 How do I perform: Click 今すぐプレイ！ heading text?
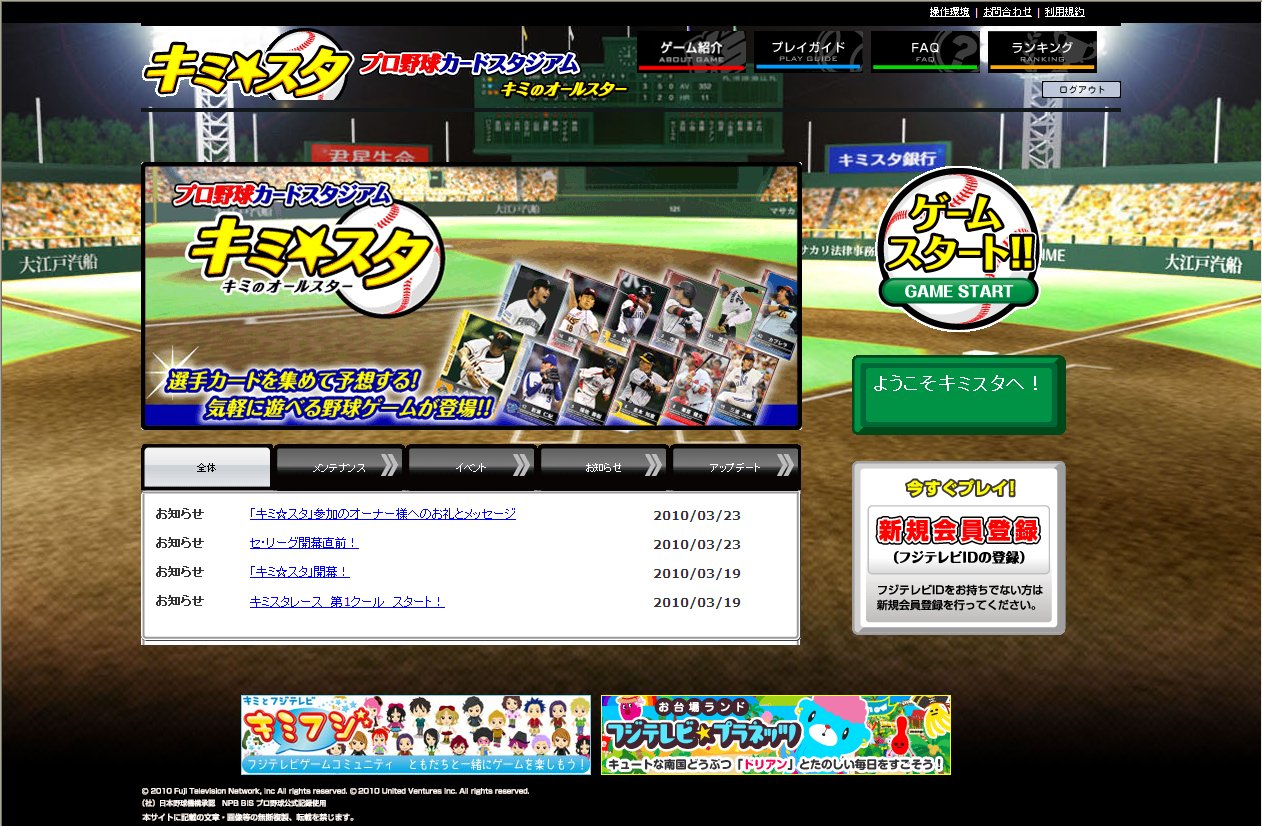point(960,489)
